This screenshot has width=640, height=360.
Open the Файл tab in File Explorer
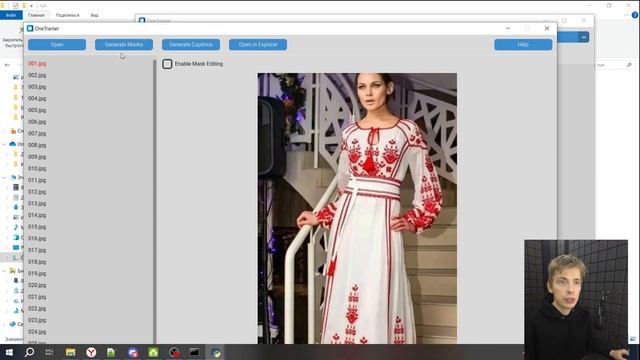point(11,15)
